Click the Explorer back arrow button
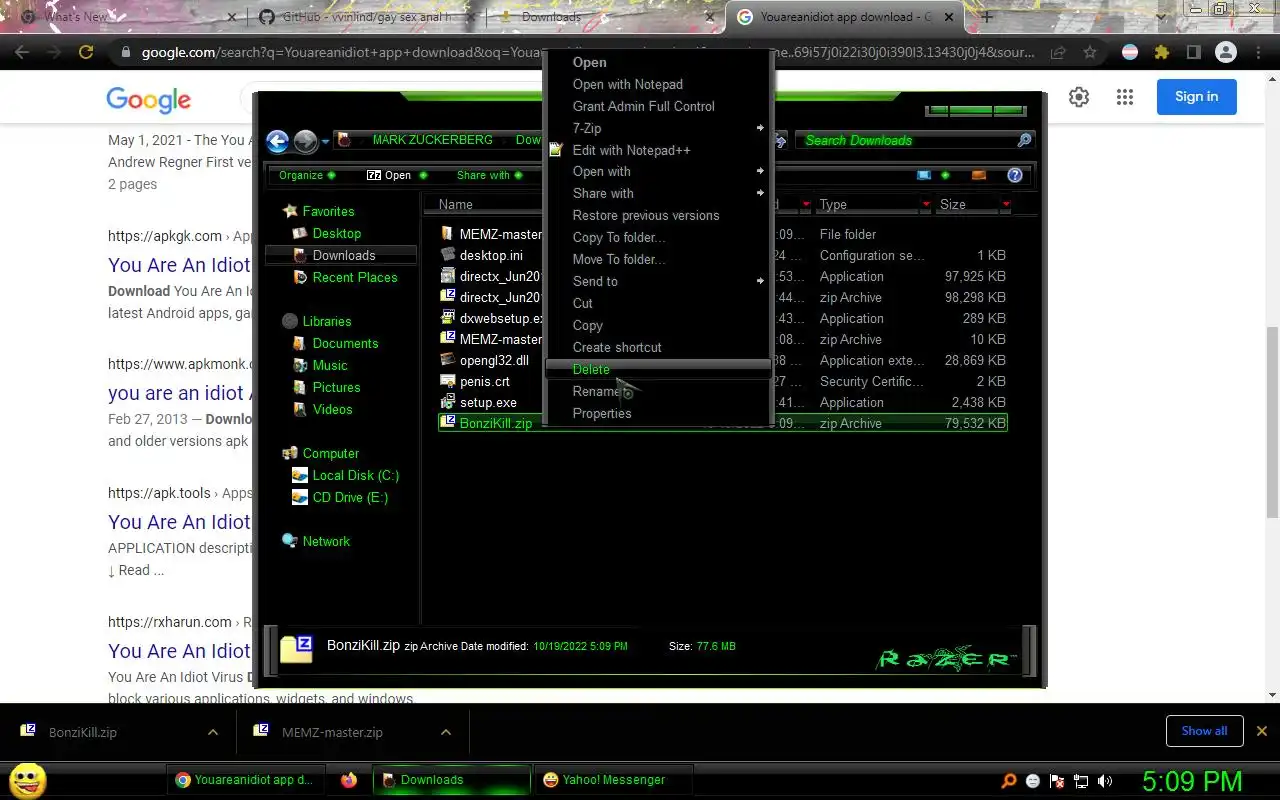Viewport: 1280px width, 800px height. click(278, 141)
